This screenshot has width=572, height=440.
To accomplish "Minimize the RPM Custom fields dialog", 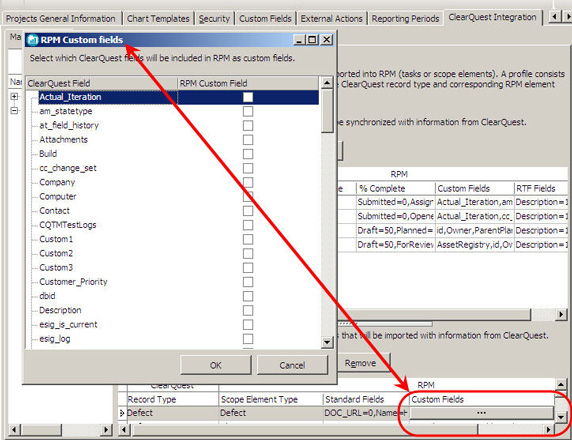I will [x=299, y=39].
